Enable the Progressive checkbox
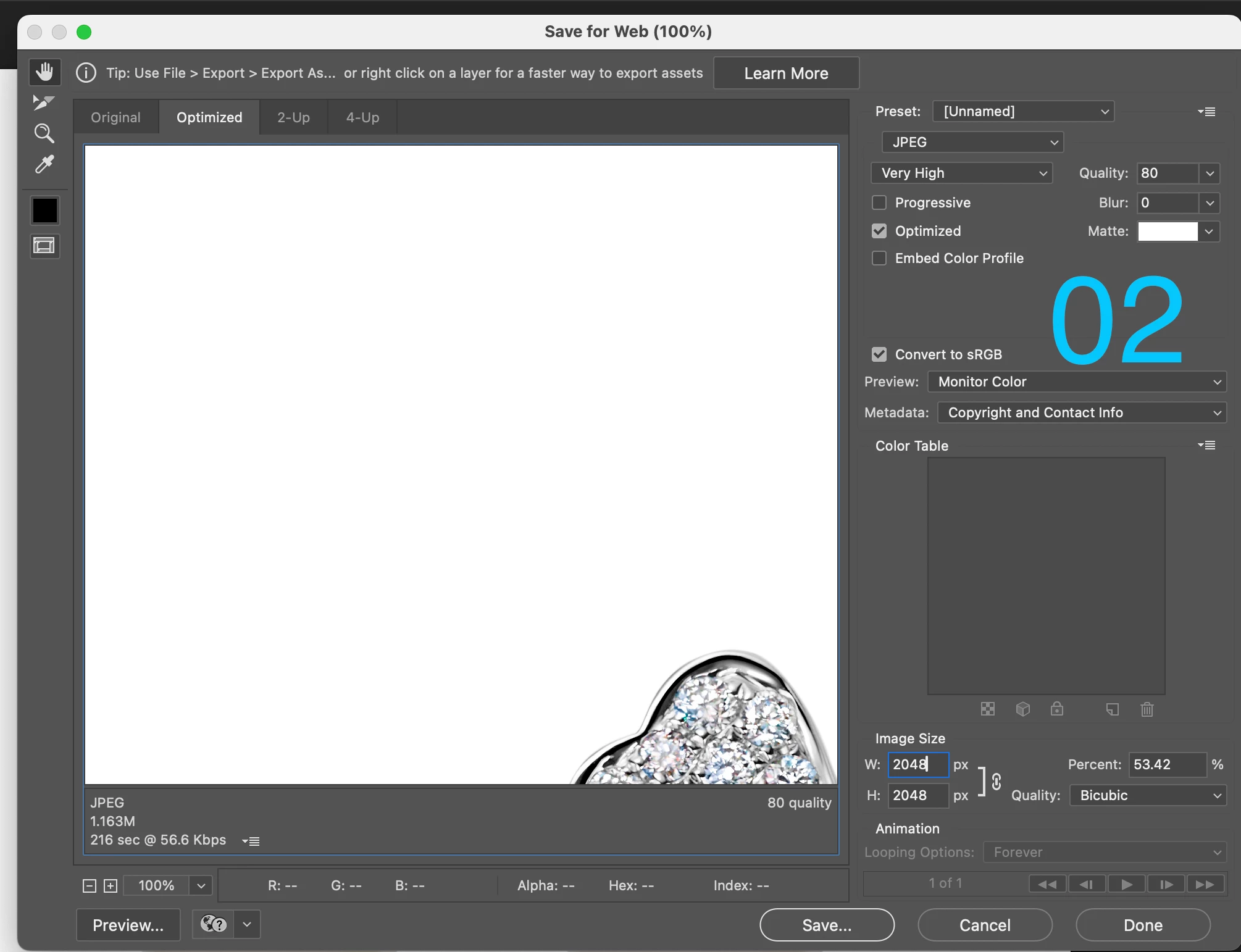 [x=879, y=203]
